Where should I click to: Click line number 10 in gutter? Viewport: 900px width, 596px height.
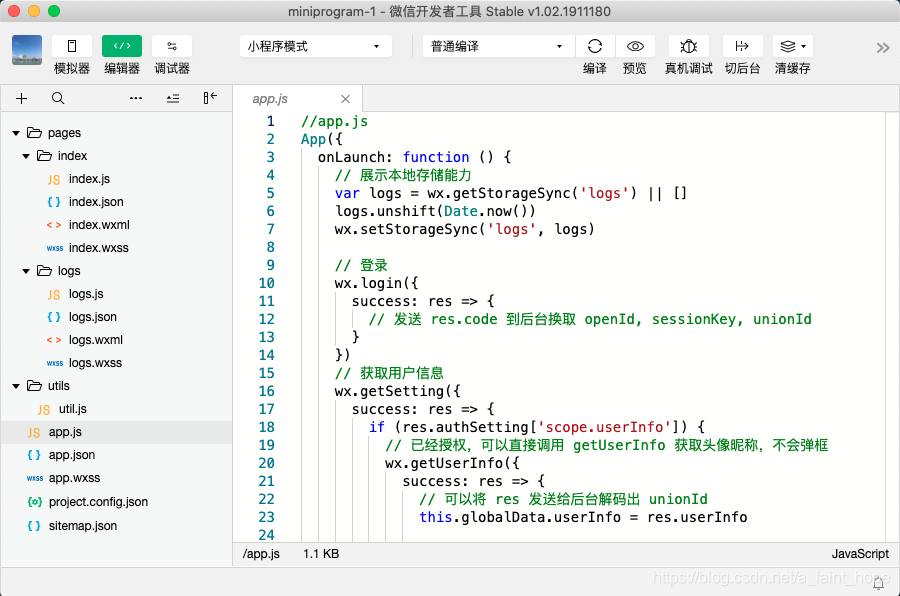coord(266,283)
